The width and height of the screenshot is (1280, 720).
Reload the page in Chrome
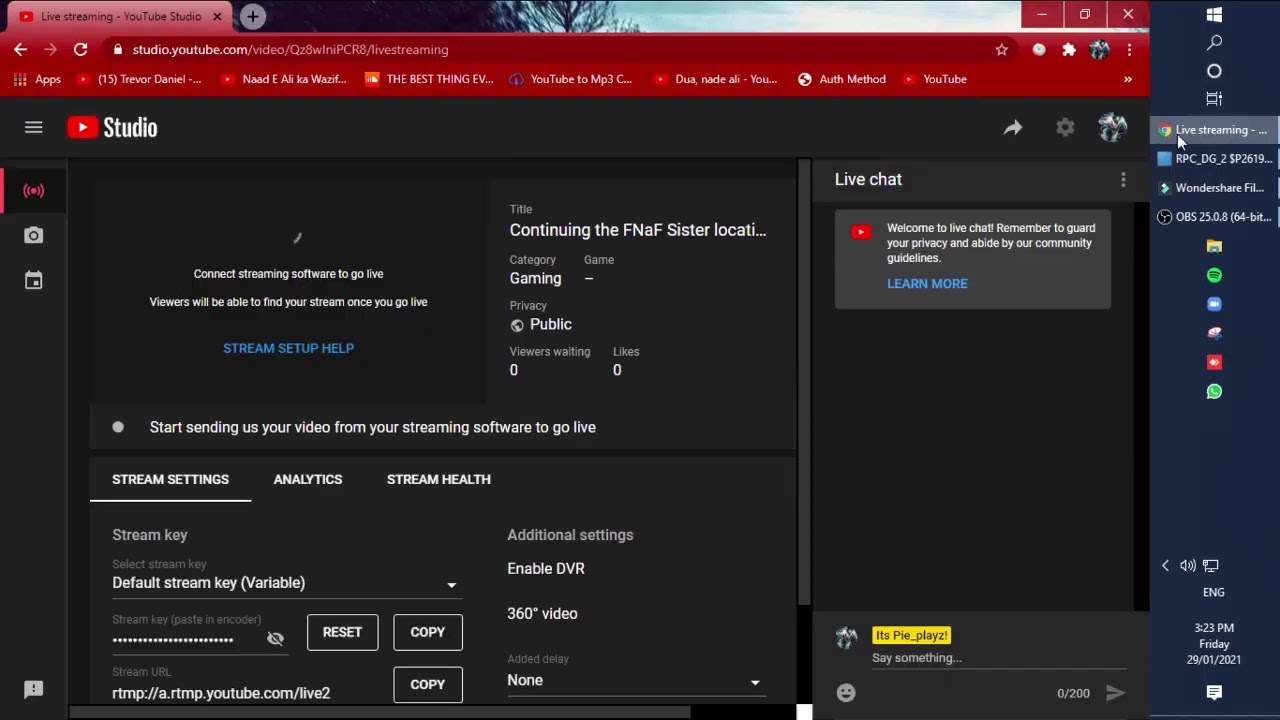(80, 49)
